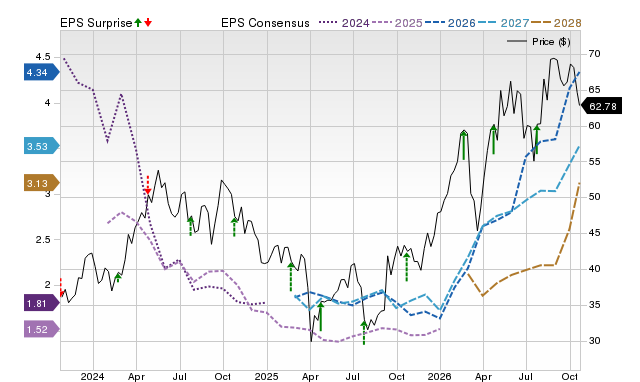This screenshot has width=640, height=382.
Task: Click the dark purple 1.81 value tag
Action: (42, 303)
